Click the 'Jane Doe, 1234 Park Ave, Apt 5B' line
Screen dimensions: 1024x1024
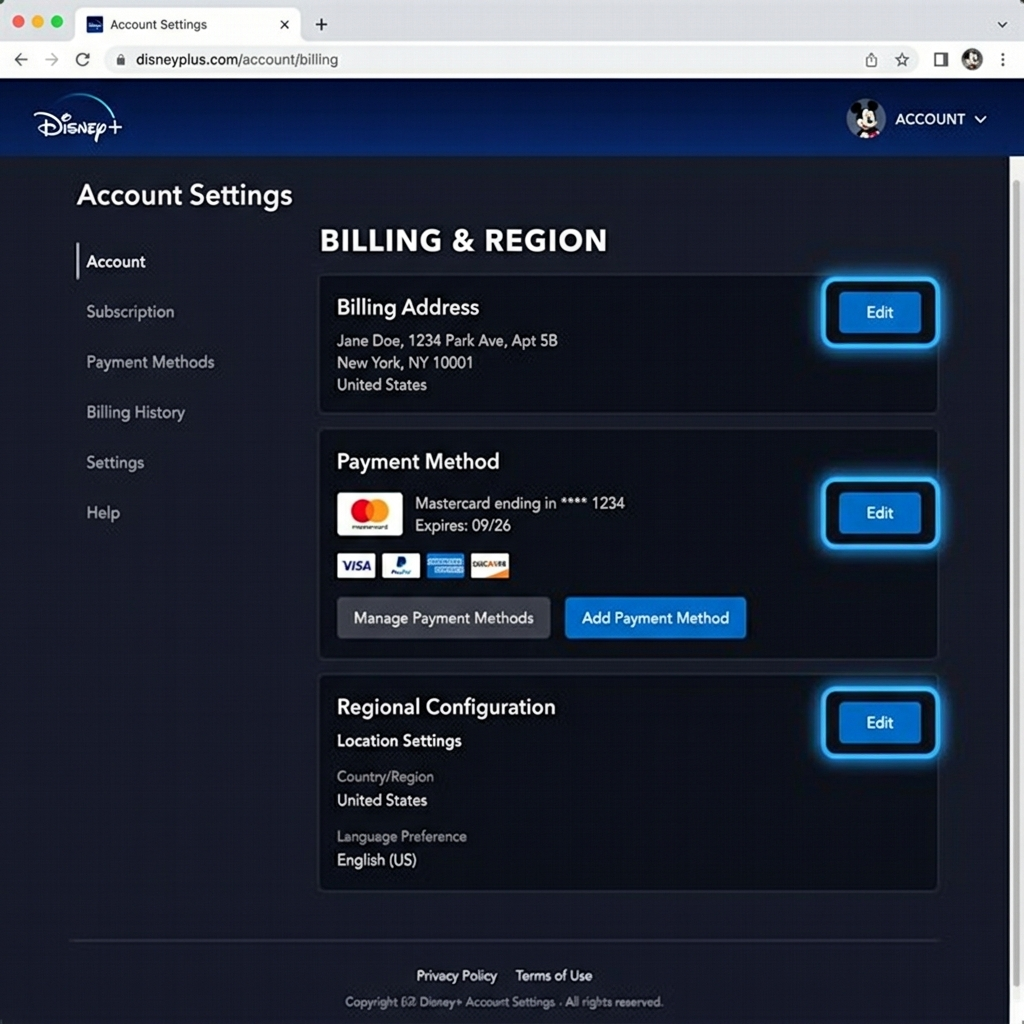(447, 341)
